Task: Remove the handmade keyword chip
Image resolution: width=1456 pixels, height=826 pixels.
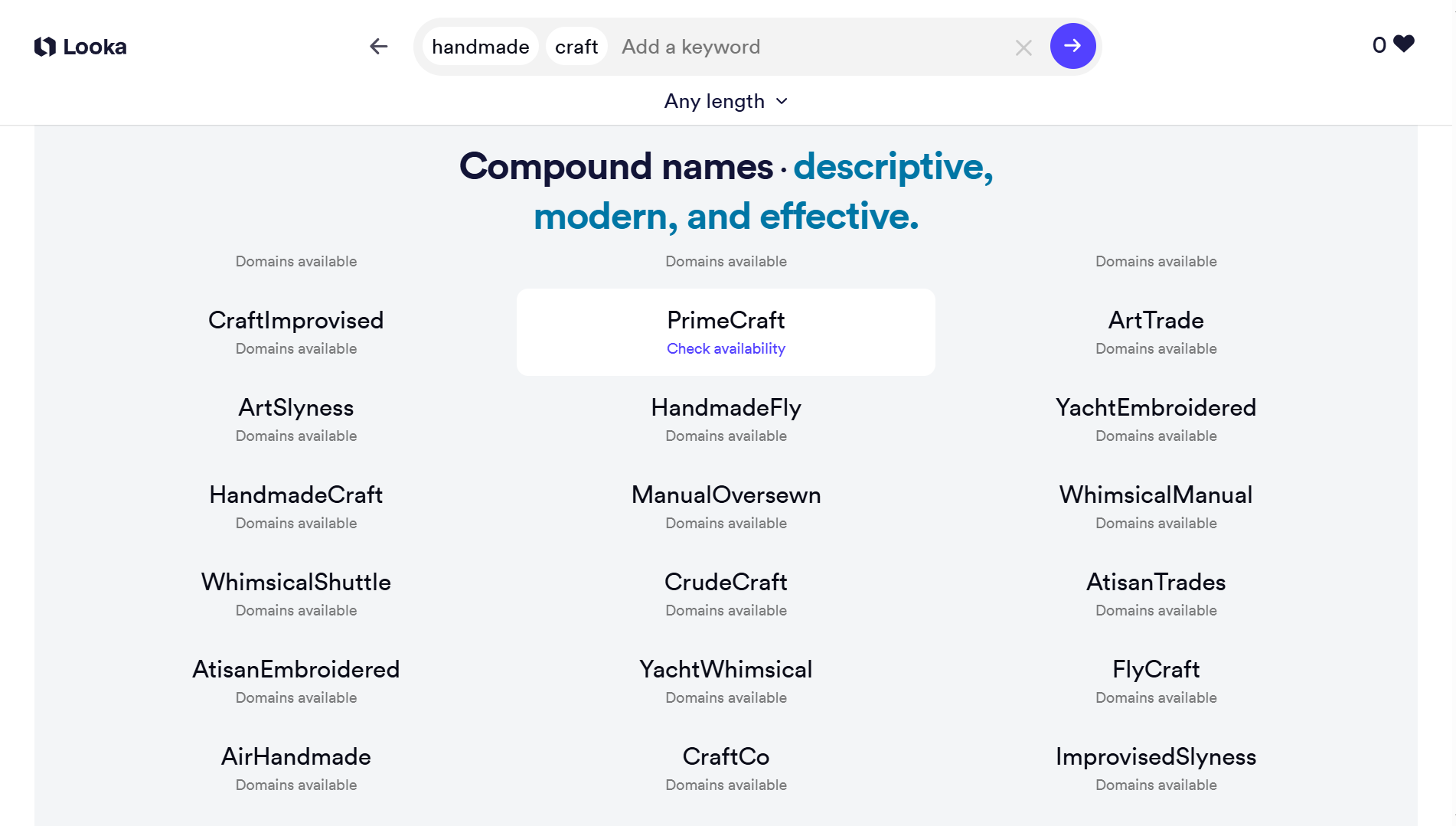Action: click(x=481, y=47)
